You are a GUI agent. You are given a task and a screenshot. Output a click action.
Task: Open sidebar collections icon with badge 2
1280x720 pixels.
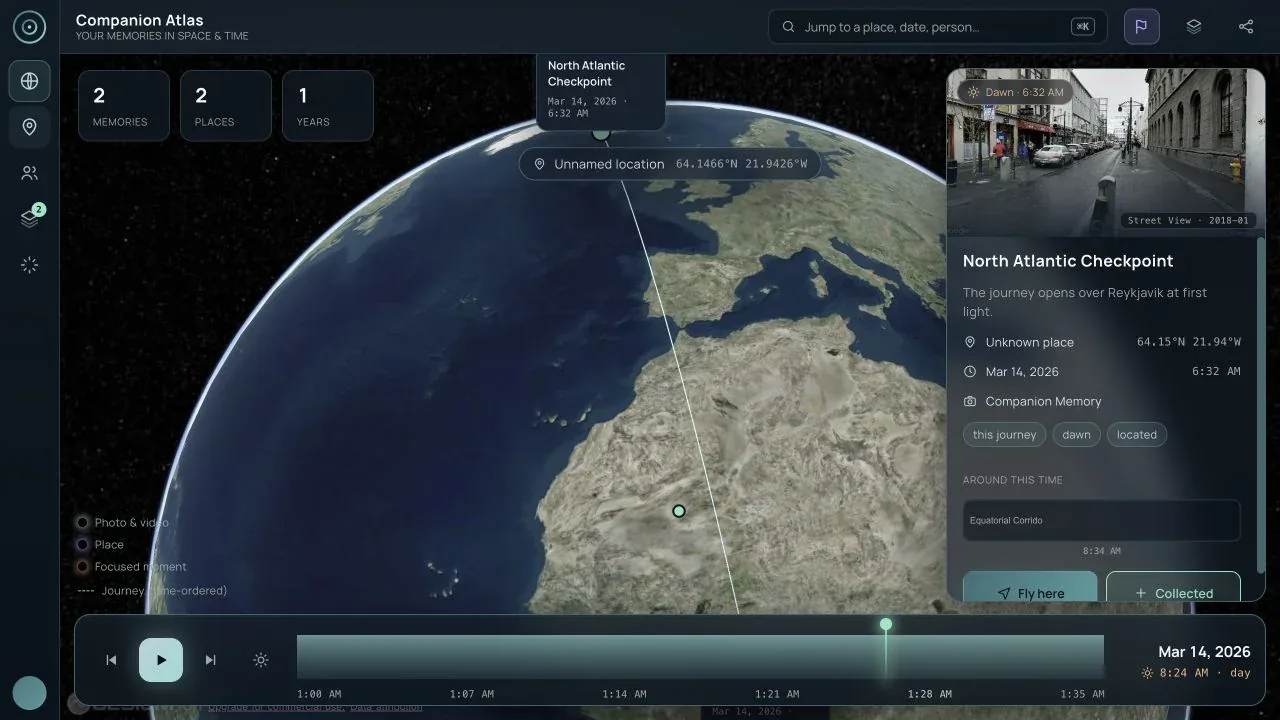29,219
